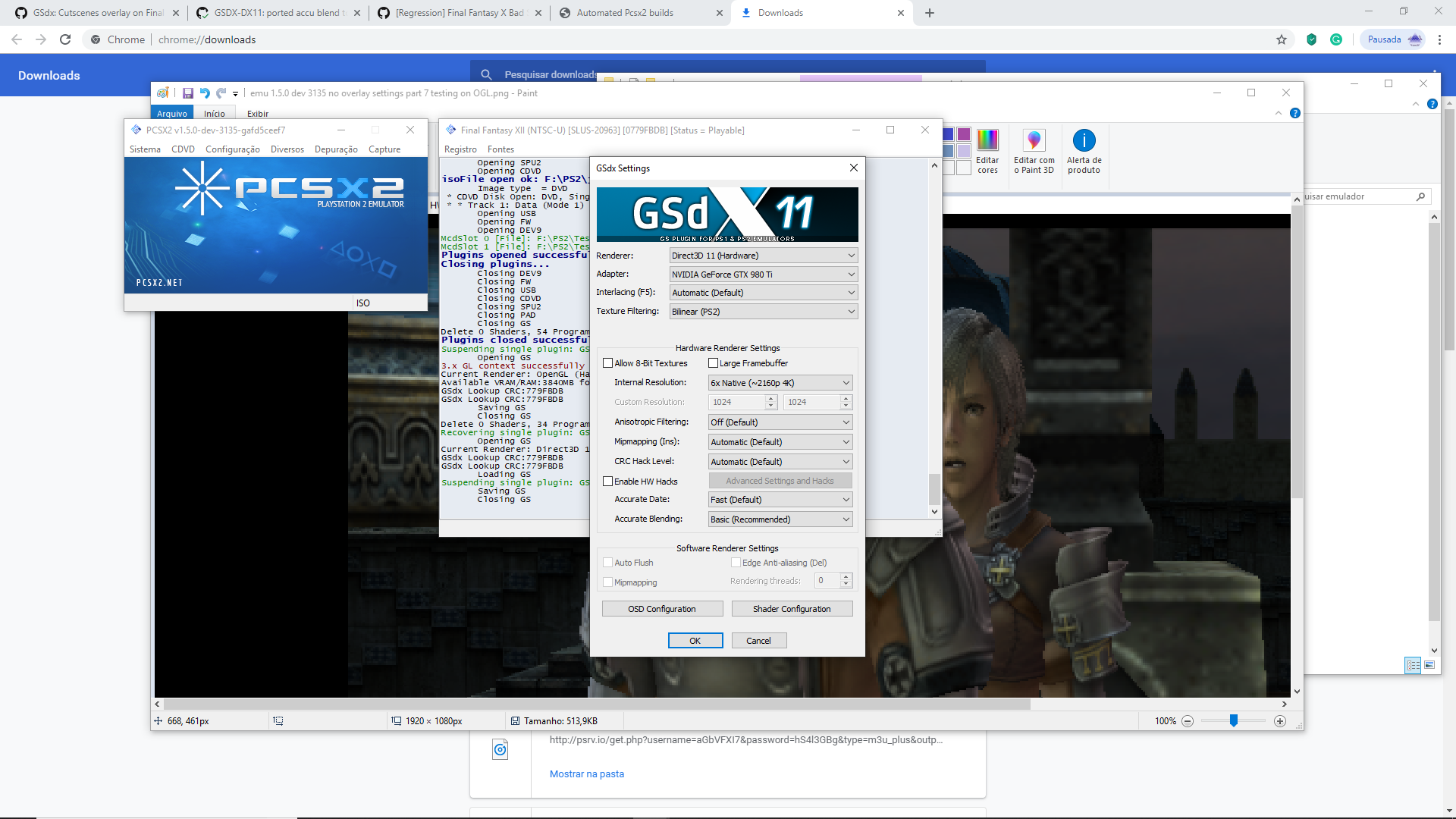1456x819 pixels.
Task: Open the image in Paint 3D
Action: click(x=1034, y=152)
